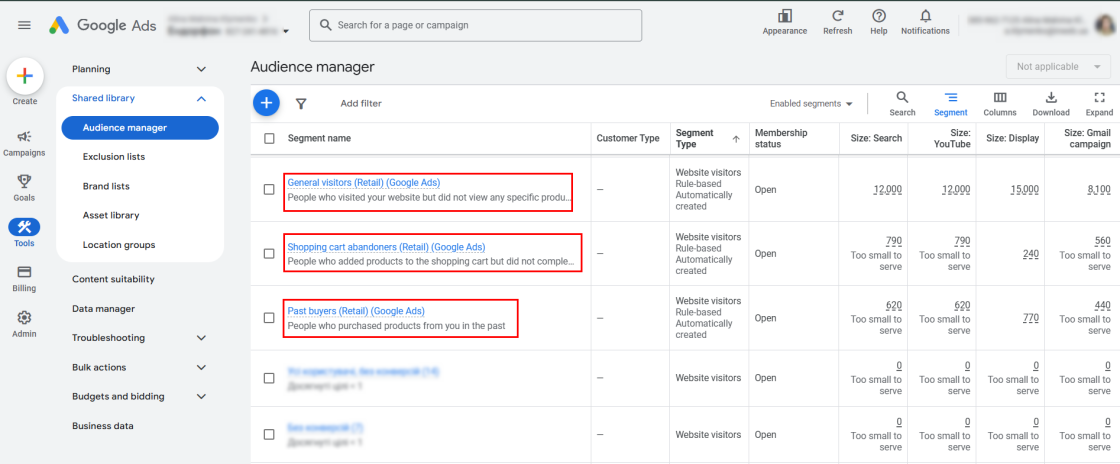Open the Not applicable dropdown
The image size is (1120, 464).
(x=1058, y=66)
